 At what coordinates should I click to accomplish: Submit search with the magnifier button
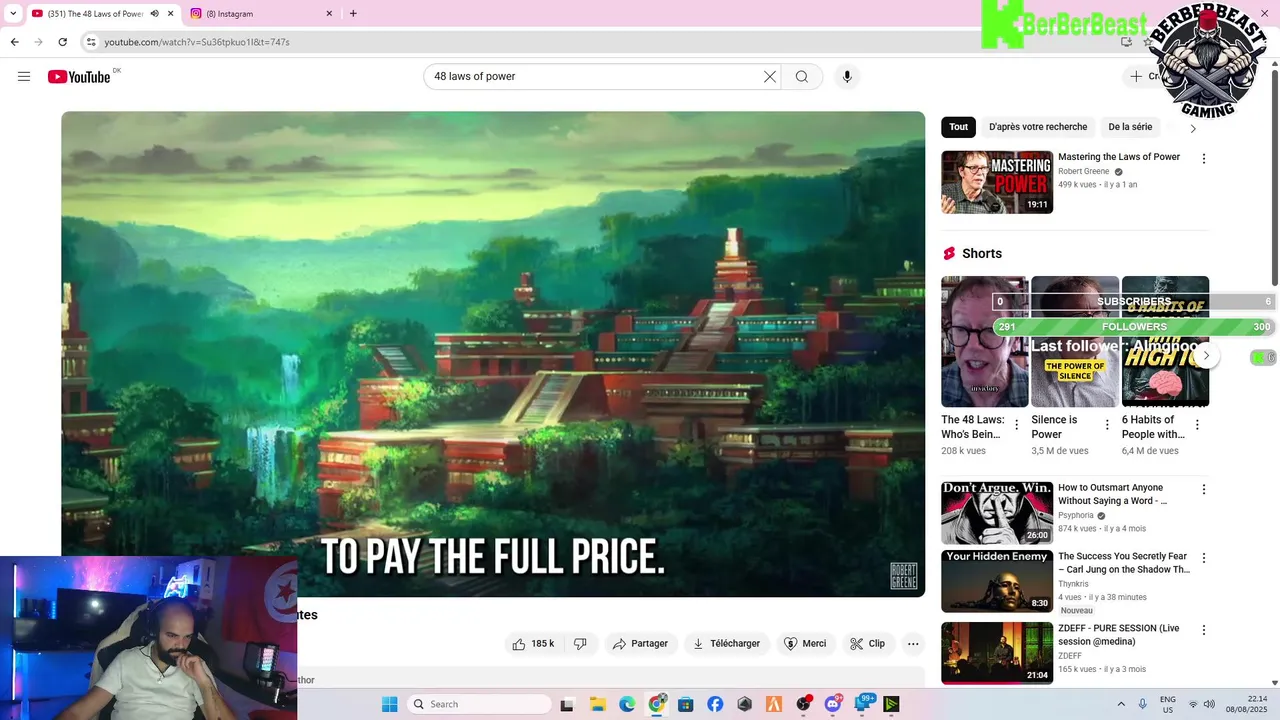(802, 77)
